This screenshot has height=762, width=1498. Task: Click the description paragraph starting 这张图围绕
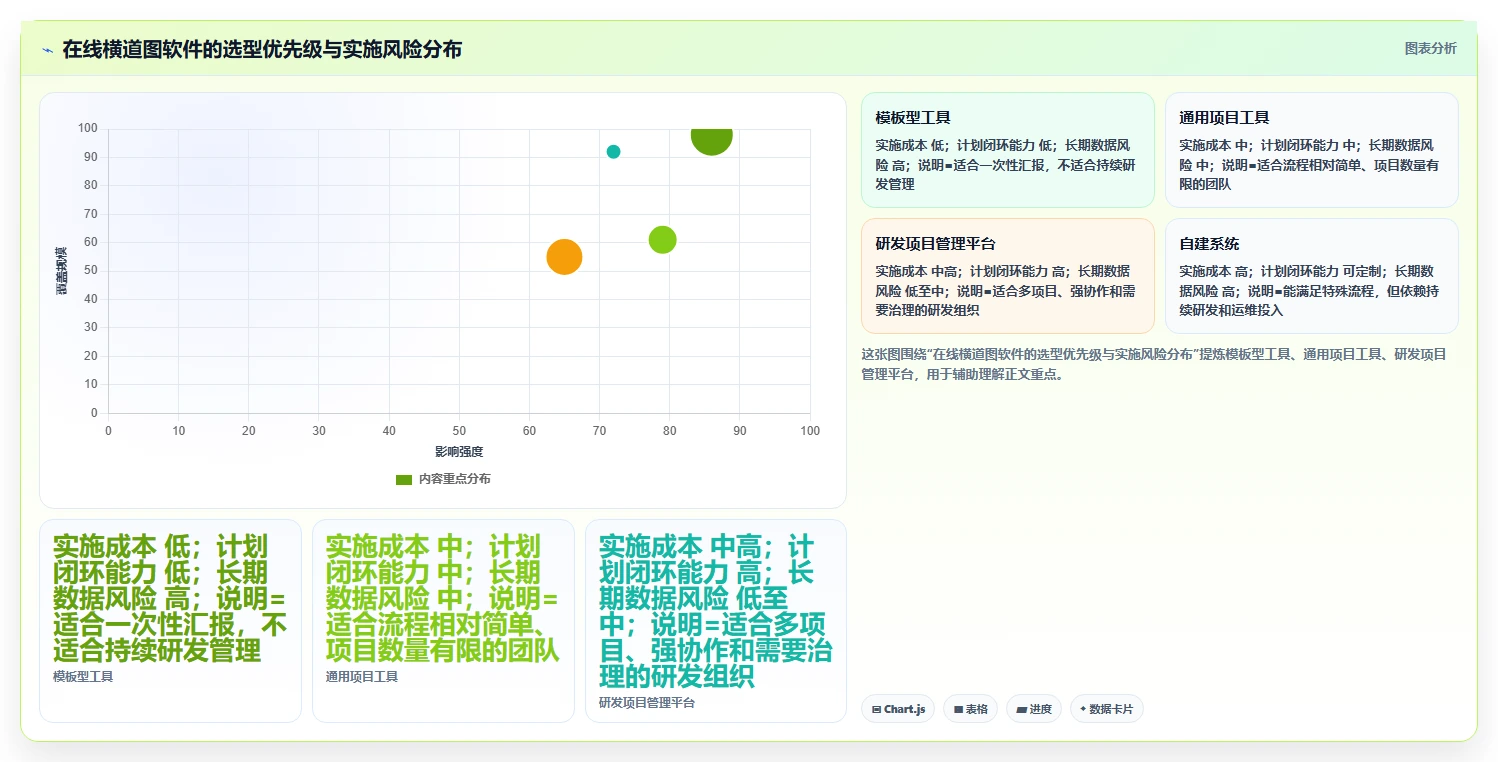tap(1154, 364)
